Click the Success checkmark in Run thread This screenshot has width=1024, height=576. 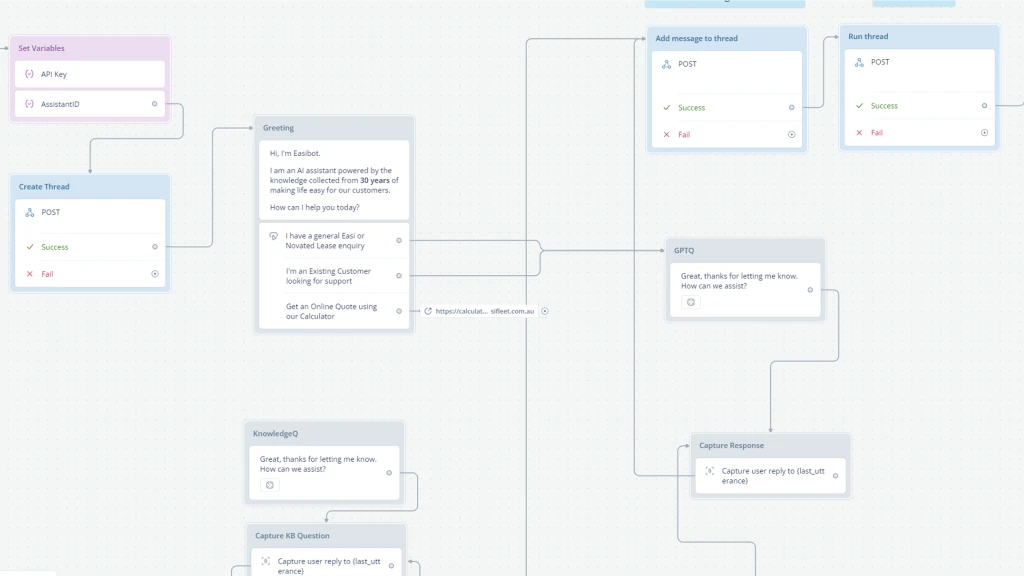click(x=859, y=106)
